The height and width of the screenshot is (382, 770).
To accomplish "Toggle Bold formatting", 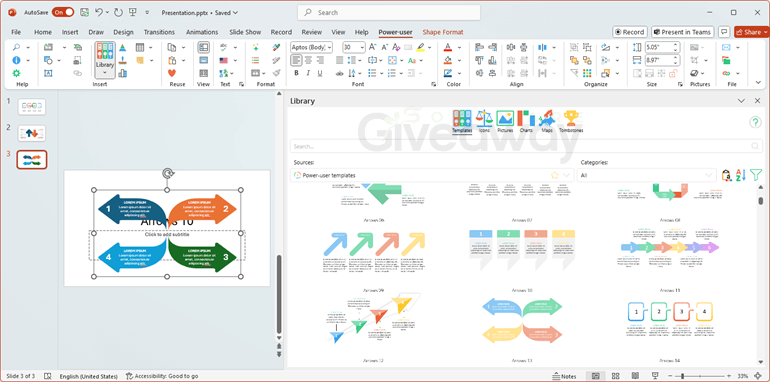I will pyautogui.click(x=296, y=73).
